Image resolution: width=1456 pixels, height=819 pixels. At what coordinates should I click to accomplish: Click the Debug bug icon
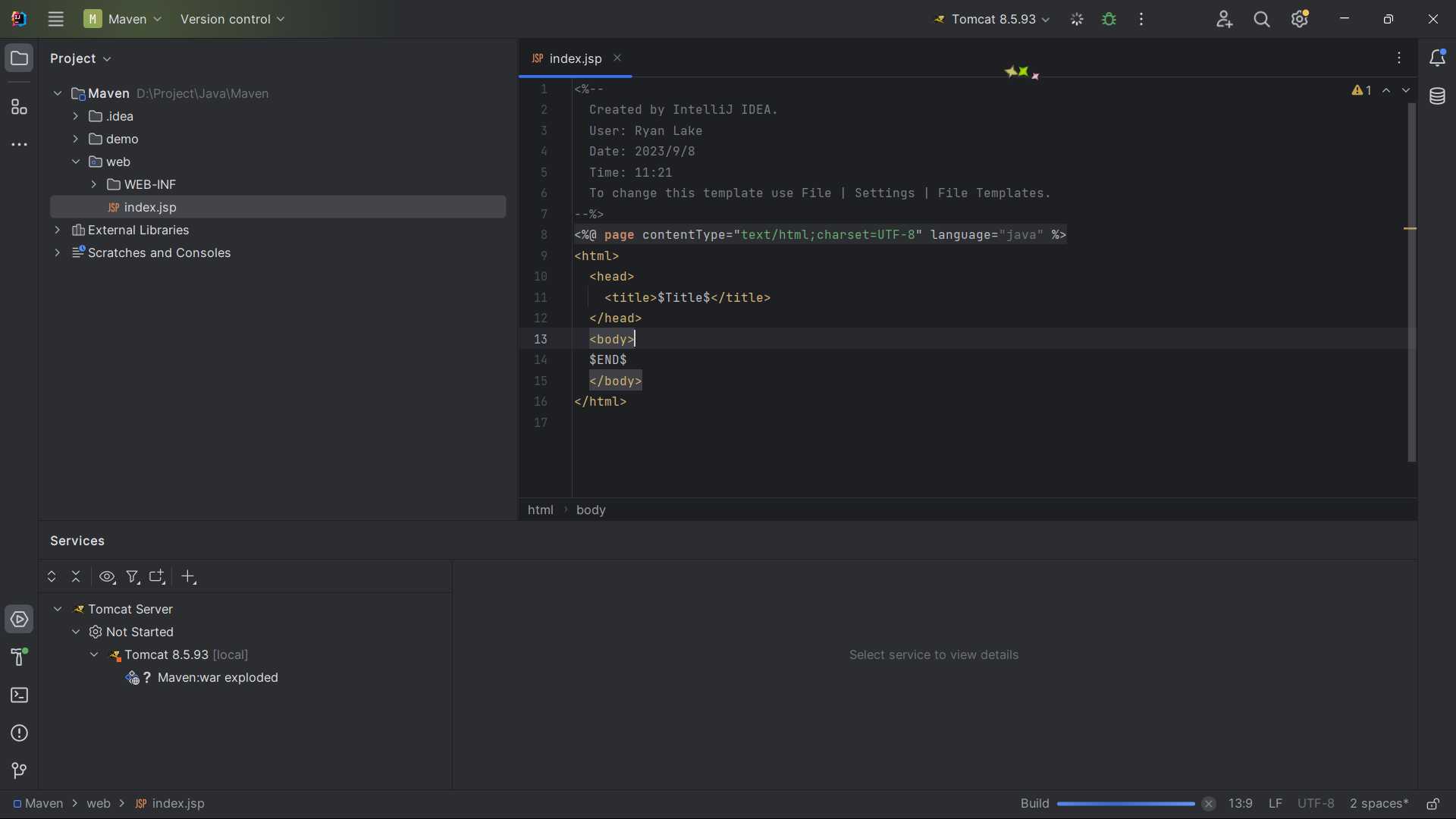pos(1109,20)
